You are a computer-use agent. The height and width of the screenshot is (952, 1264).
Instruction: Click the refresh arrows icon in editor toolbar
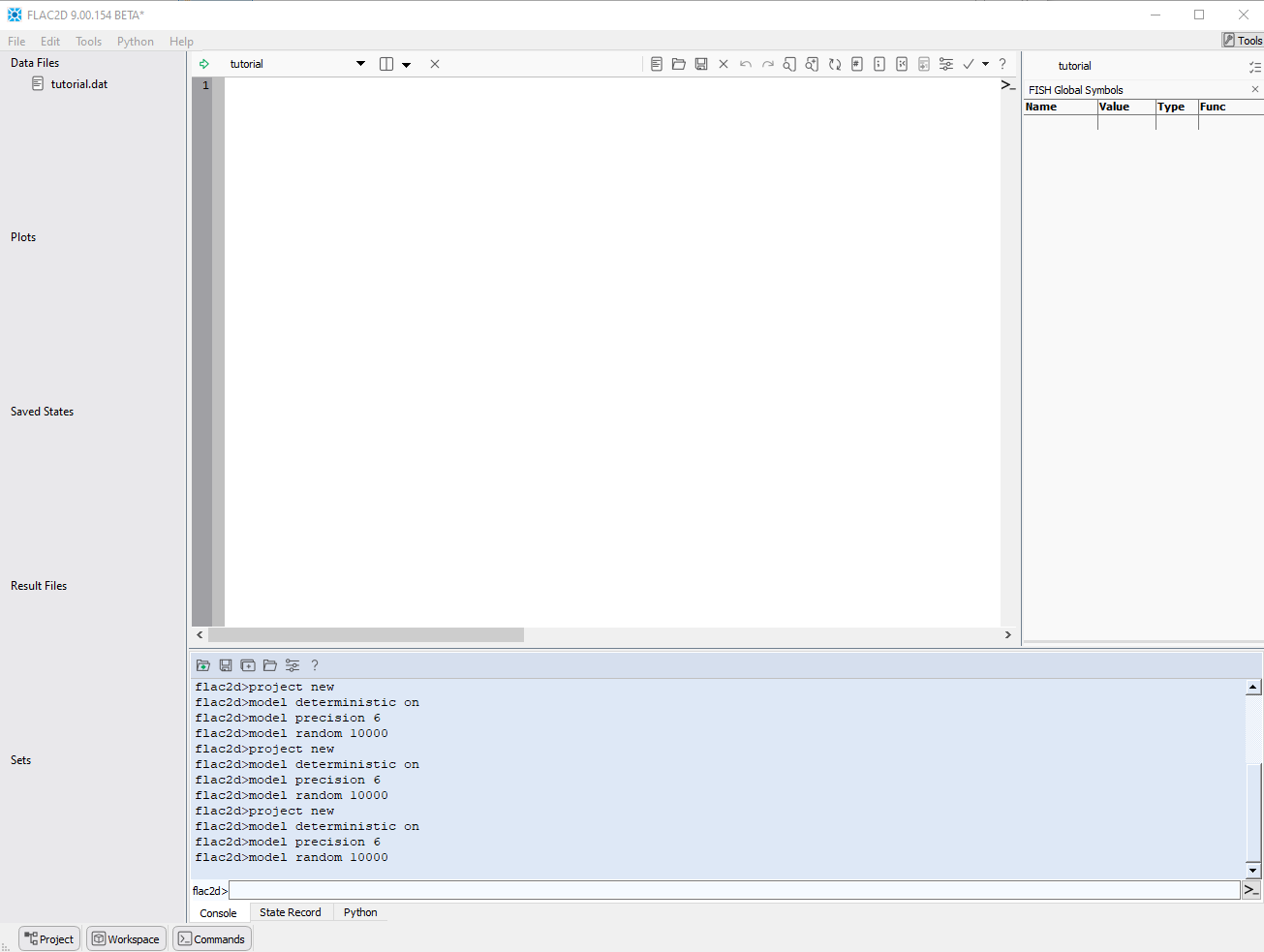coord(835,64)
